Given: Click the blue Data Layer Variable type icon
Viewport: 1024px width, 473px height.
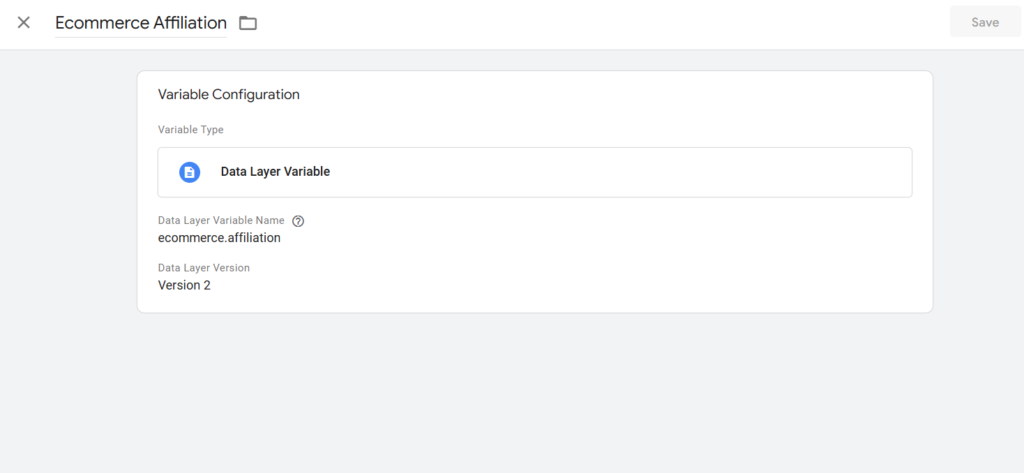Looking at the screenshot, I should tap(189, 172).
